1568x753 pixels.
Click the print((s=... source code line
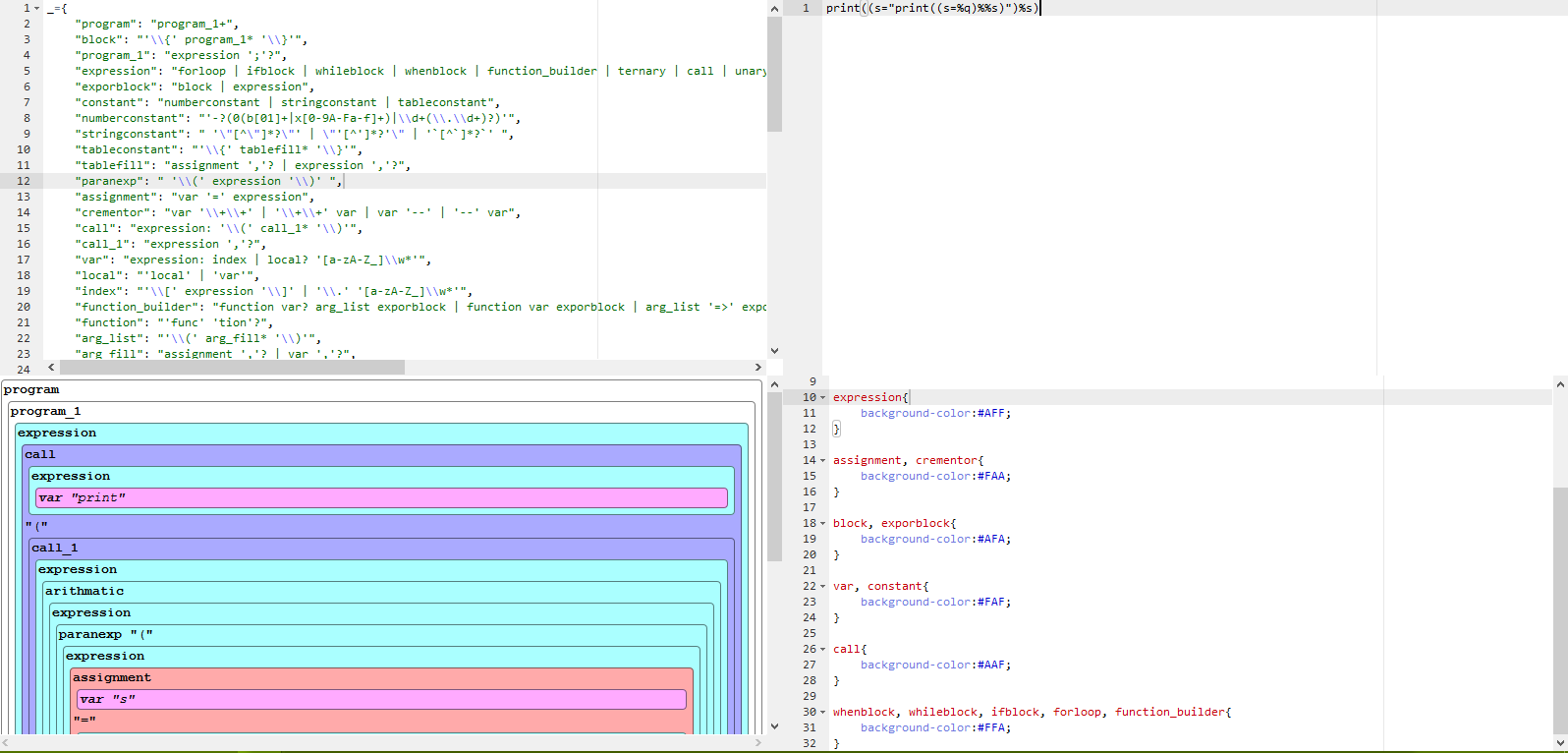tap(931, 8)
